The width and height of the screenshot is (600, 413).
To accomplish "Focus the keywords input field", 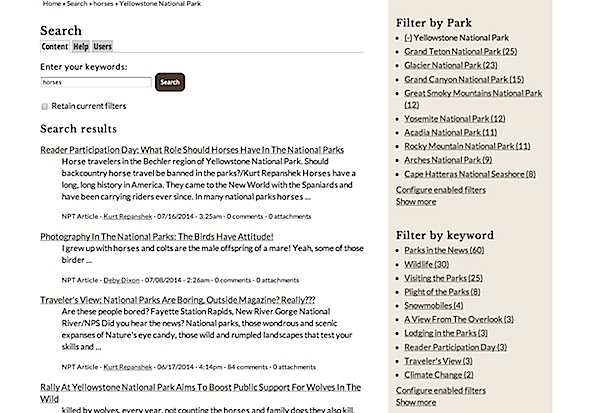I will (96, 82).
